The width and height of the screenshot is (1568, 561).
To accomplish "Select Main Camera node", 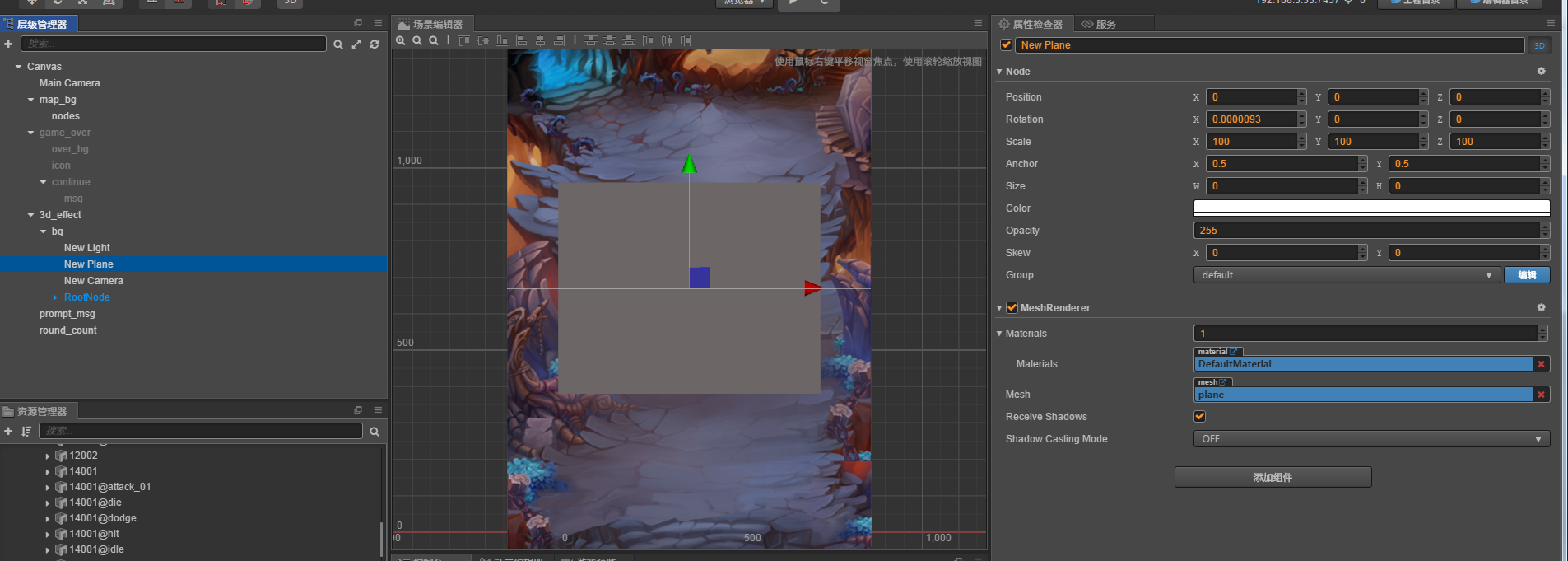I will [x=70, y=83].
